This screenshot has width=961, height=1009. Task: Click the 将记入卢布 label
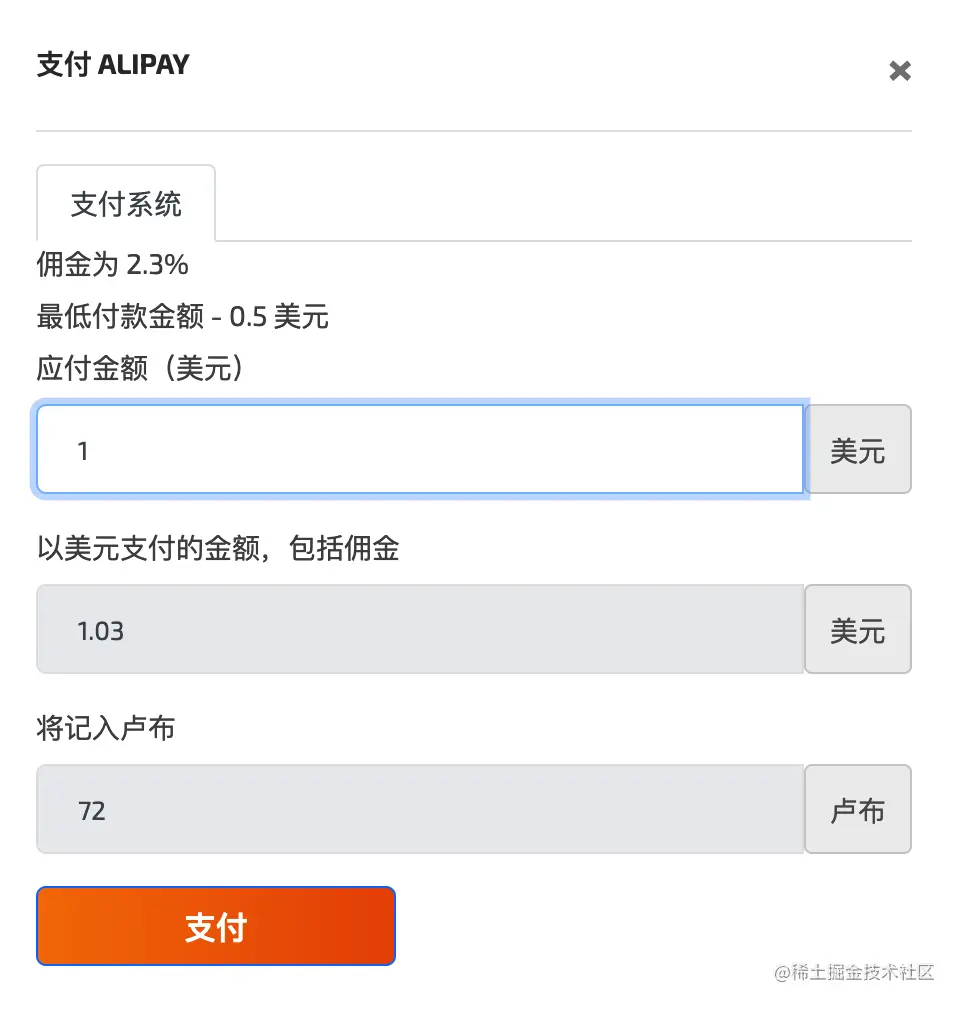click(105, 728)
